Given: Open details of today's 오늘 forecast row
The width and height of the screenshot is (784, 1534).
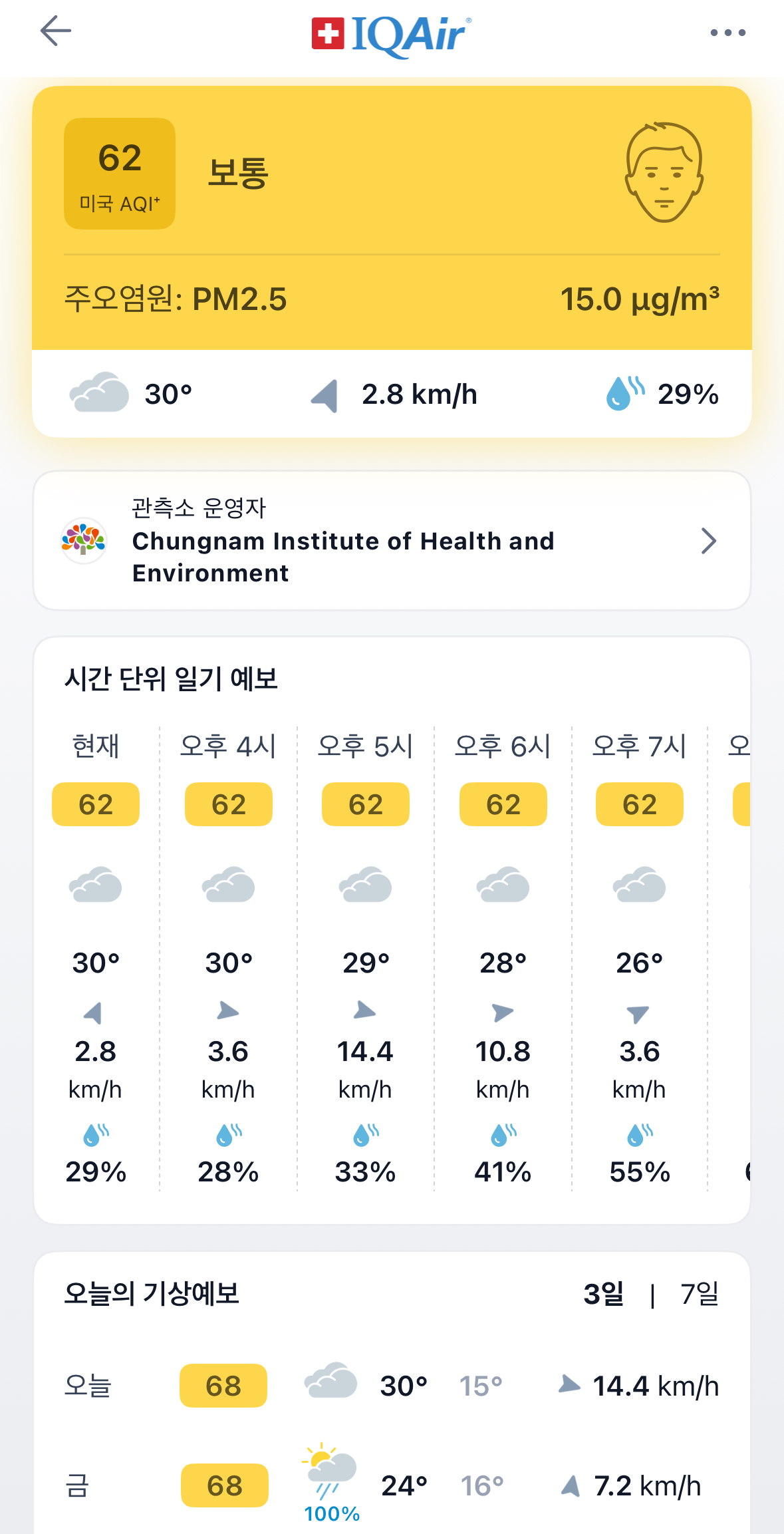Looking at the screenshot, I should click(391, 1387).
